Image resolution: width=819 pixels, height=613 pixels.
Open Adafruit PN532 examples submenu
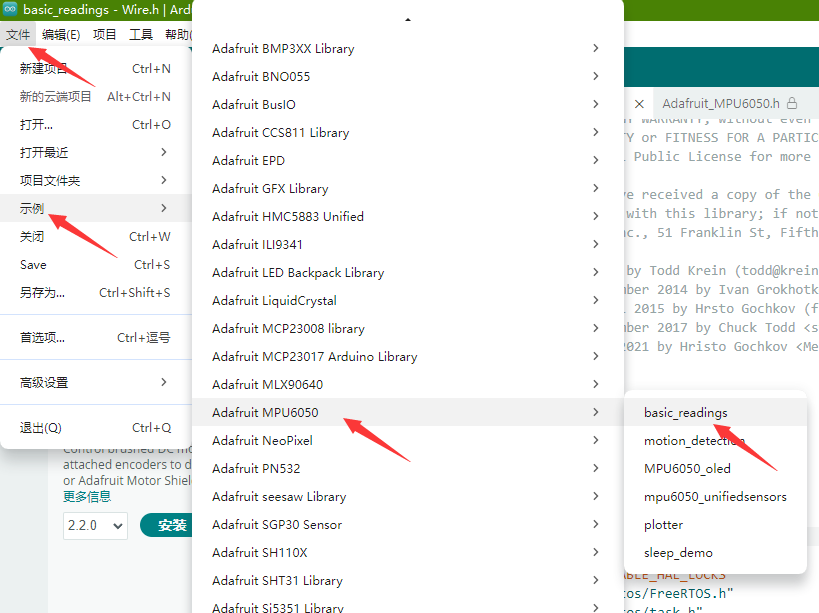(408, 468)
